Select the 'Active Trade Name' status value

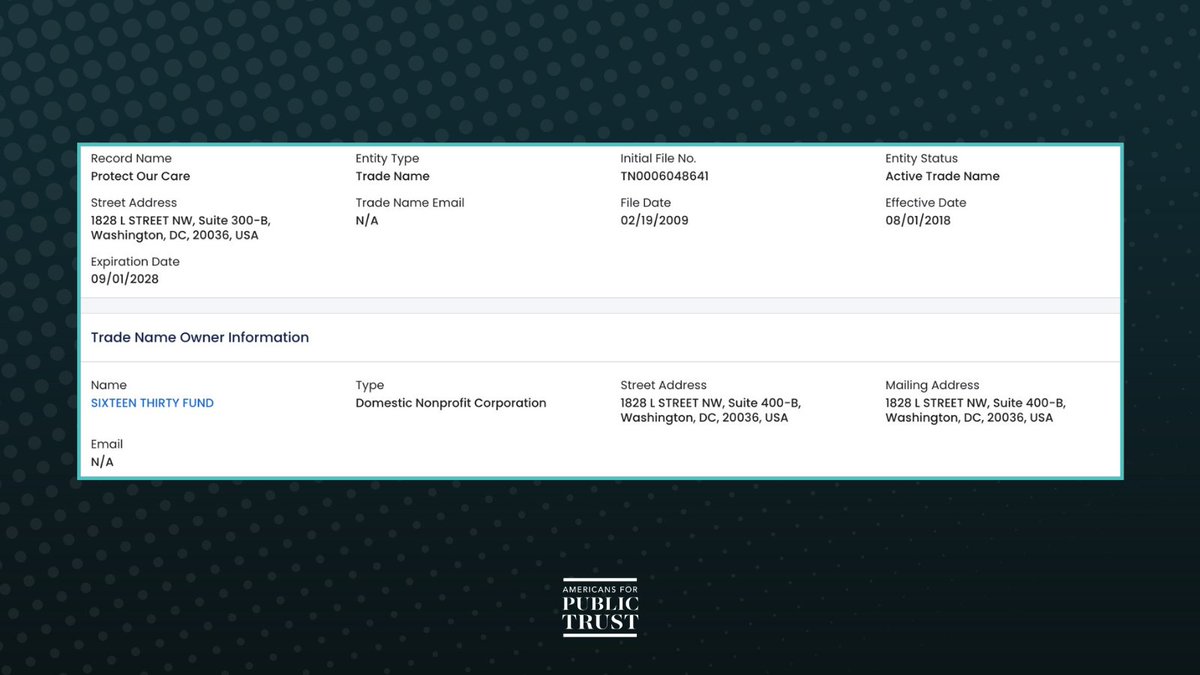[942, 176]
